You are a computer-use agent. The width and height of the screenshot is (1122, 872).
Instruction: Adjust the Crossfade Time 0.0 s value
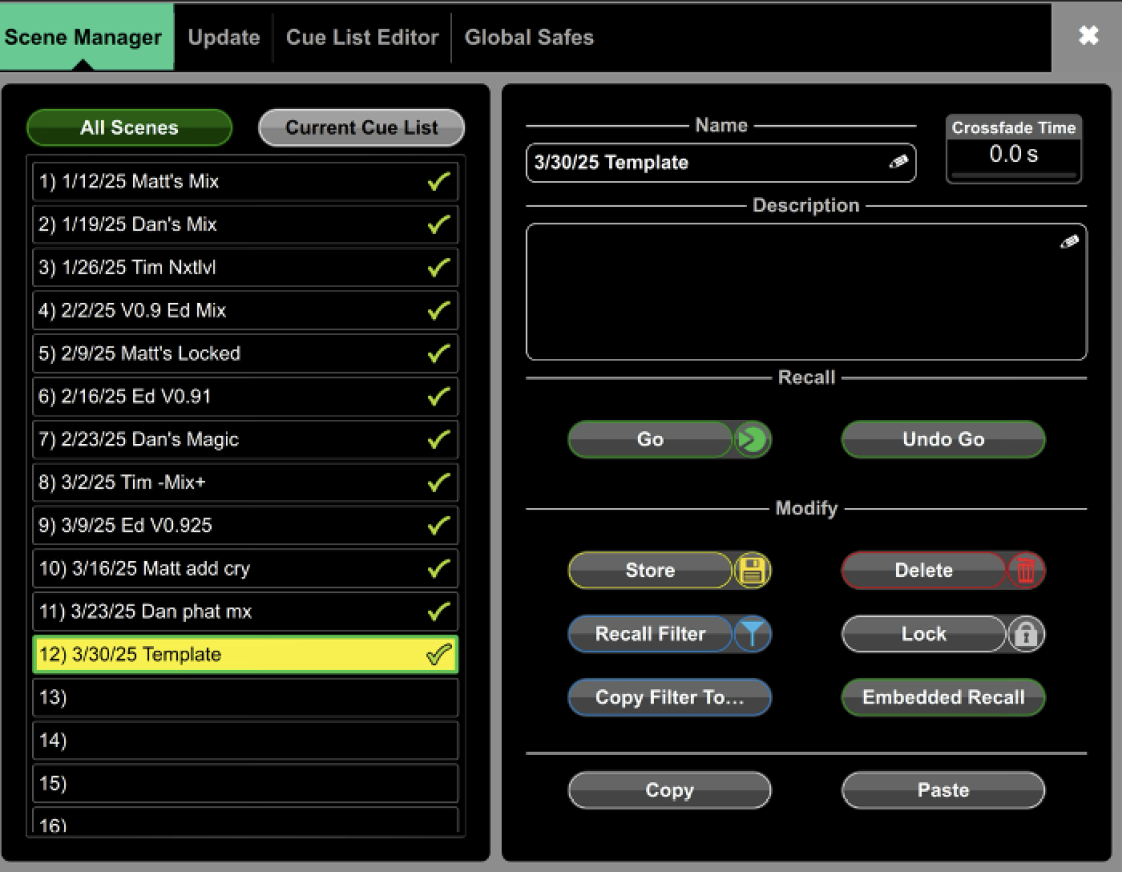click(x=1013, y=155)
